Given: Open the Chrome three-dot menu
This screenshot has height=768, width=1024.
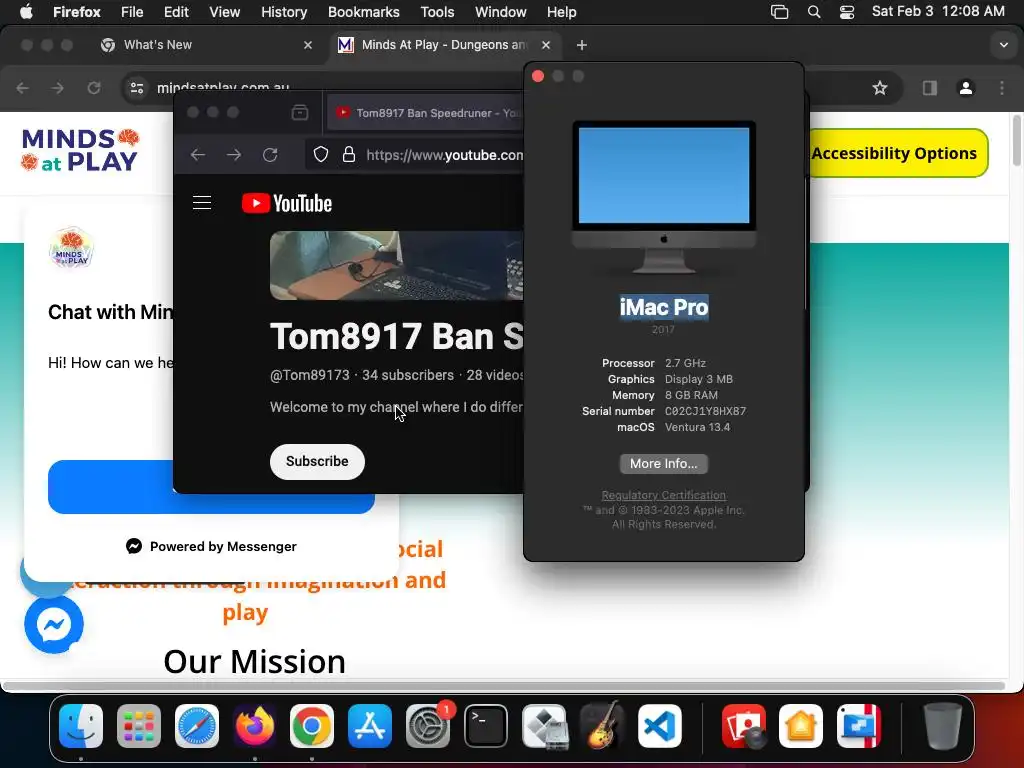Looking at the screenshot, I should click(1002, 88).
